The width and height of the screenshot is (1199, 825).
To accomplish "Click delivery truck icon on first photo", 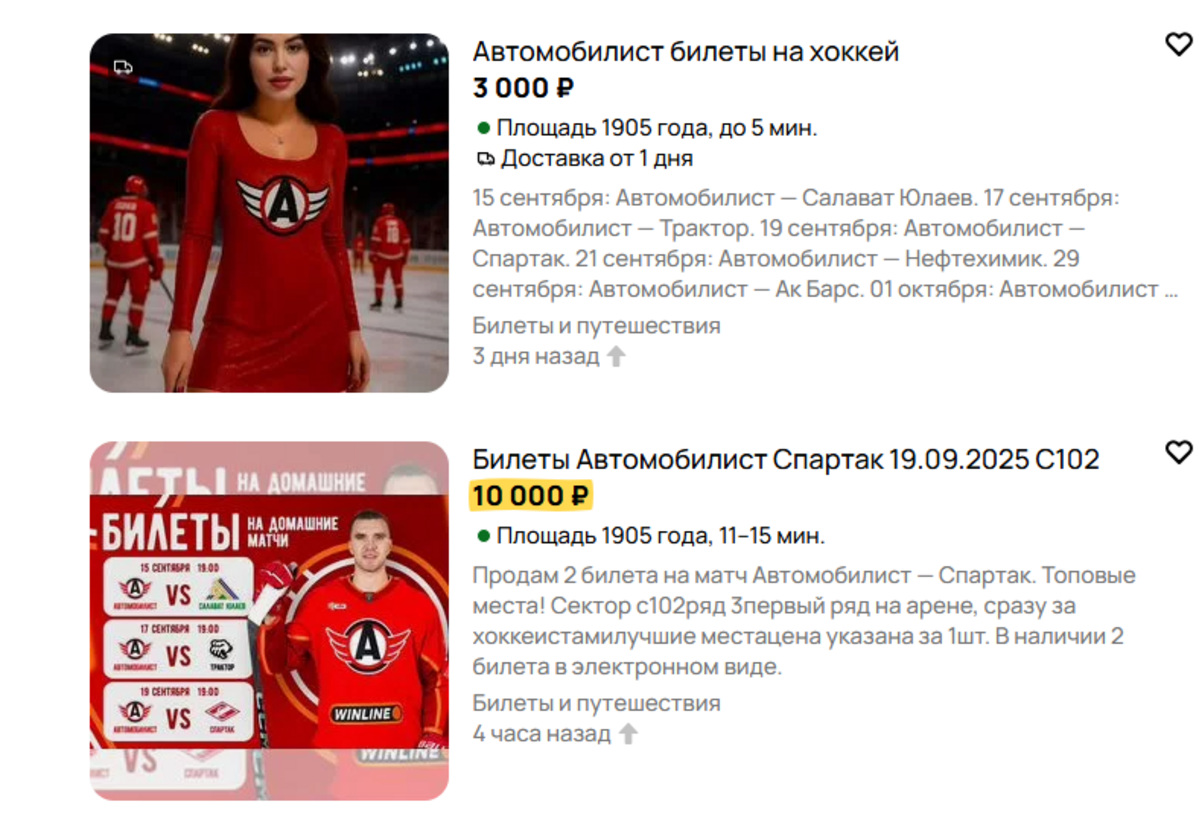I will point(123,67).
